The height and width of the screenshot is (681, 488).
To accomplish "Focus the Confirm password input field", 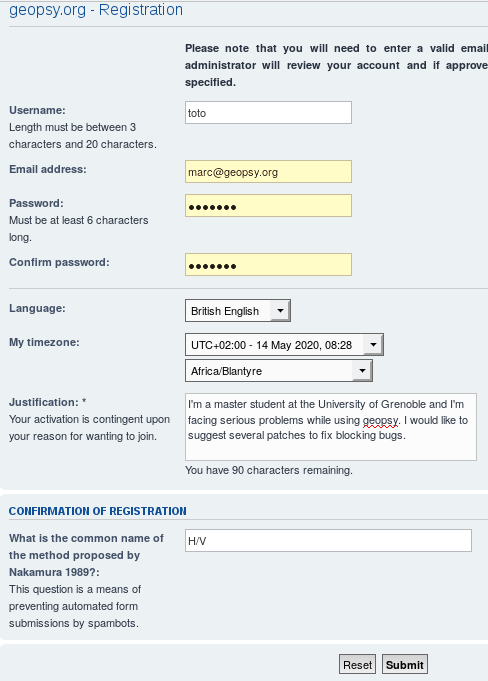I will tap(268, 265).
